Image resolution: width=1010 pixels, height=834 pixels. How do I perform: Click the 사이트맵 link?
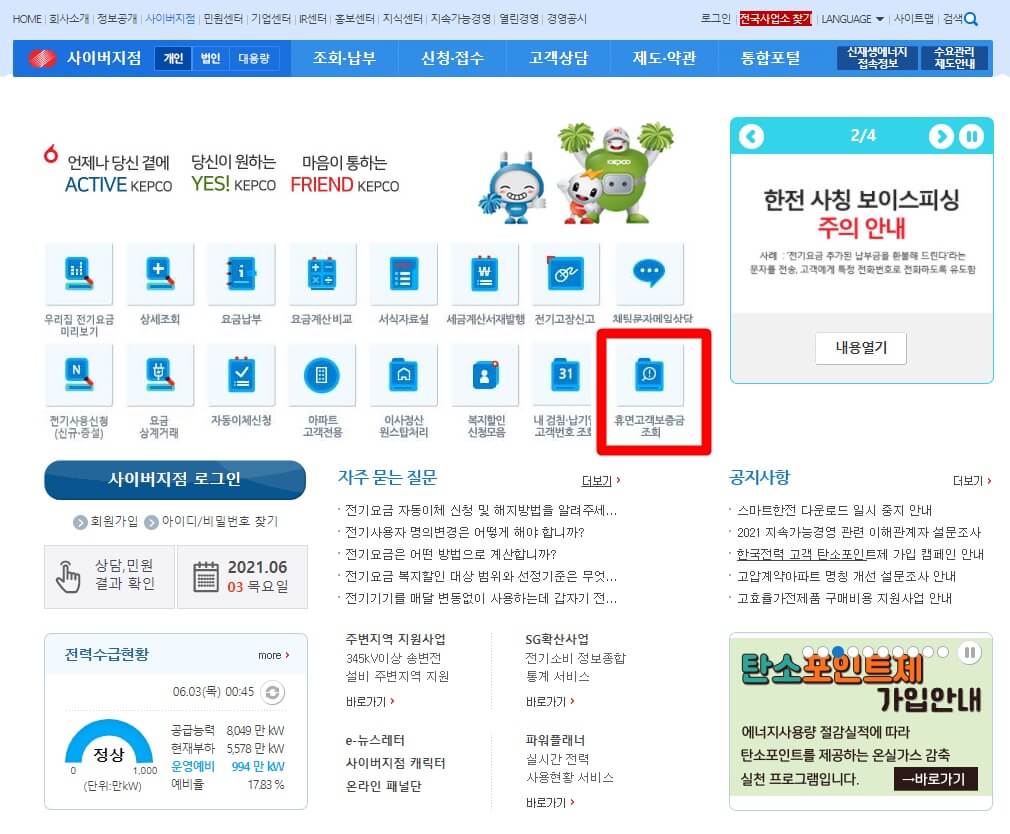[x=913, y=19]
